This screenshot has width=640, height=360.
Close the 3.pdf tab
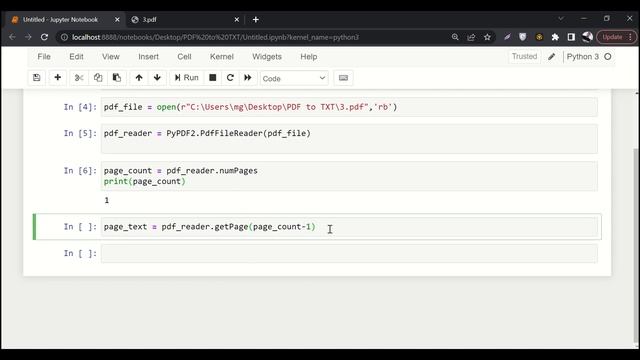click(236, 20)
